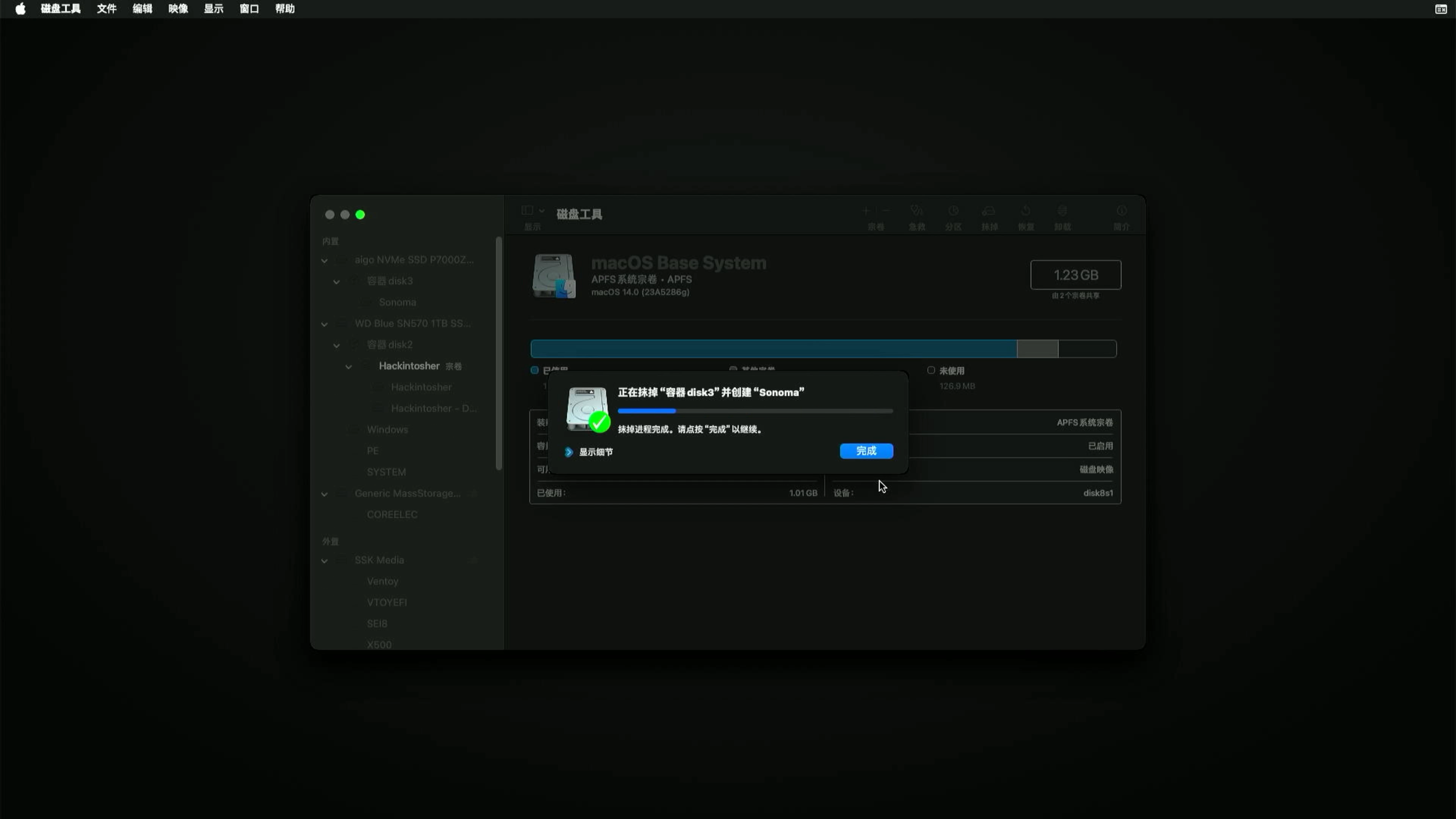
Task: Select SYSTEM volume in sidebar
Action: pos(386,472)
